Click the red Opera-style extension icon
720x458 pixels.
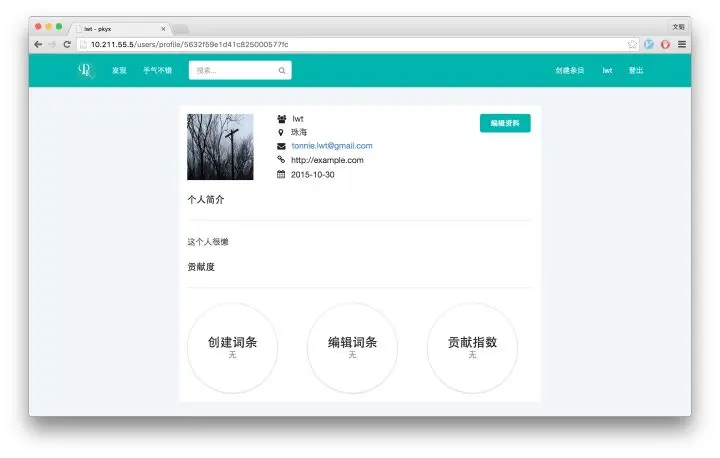point(665,45)
